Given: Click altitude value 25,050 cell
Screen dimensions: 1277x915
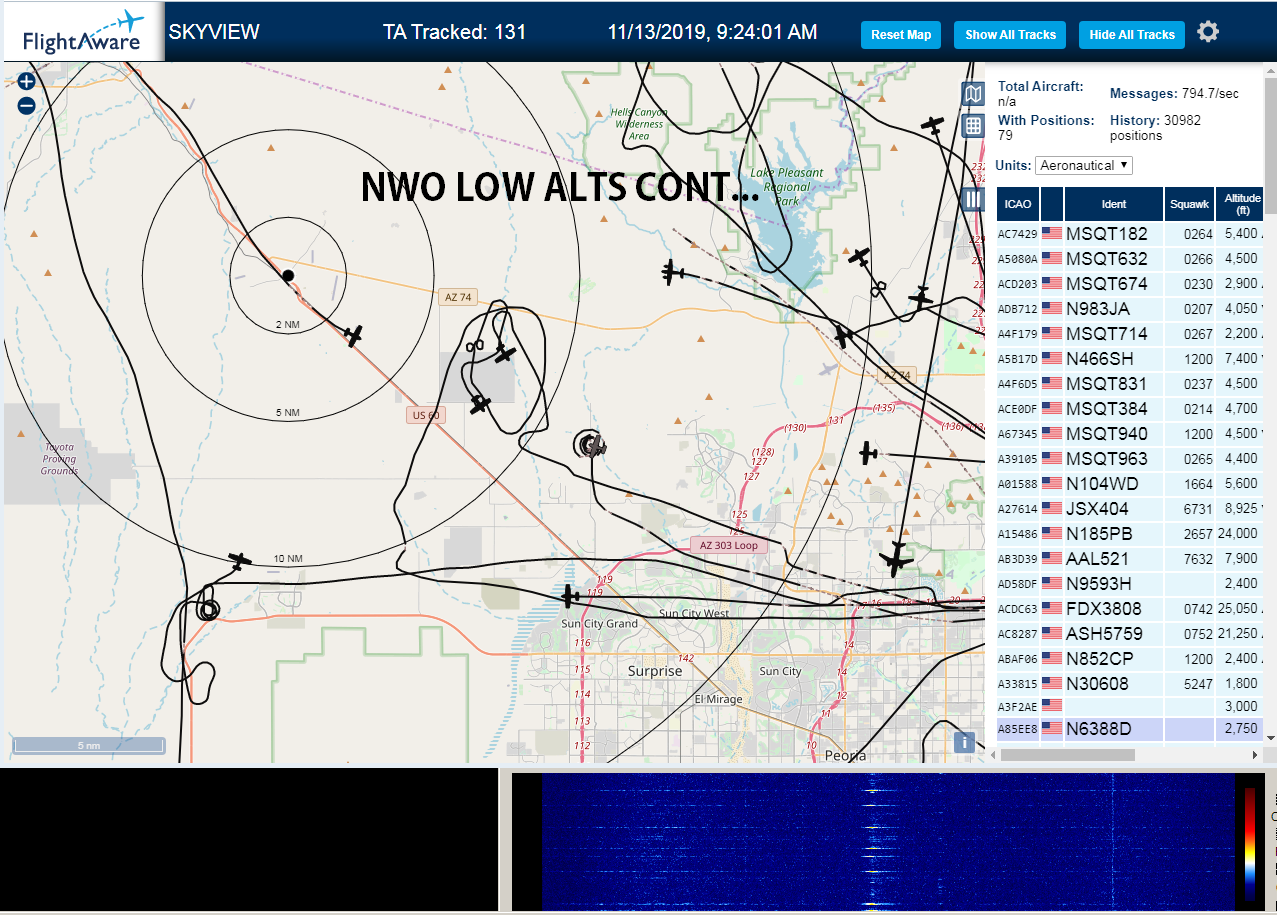Looking at the screenshot, I should click(1239, 609).
